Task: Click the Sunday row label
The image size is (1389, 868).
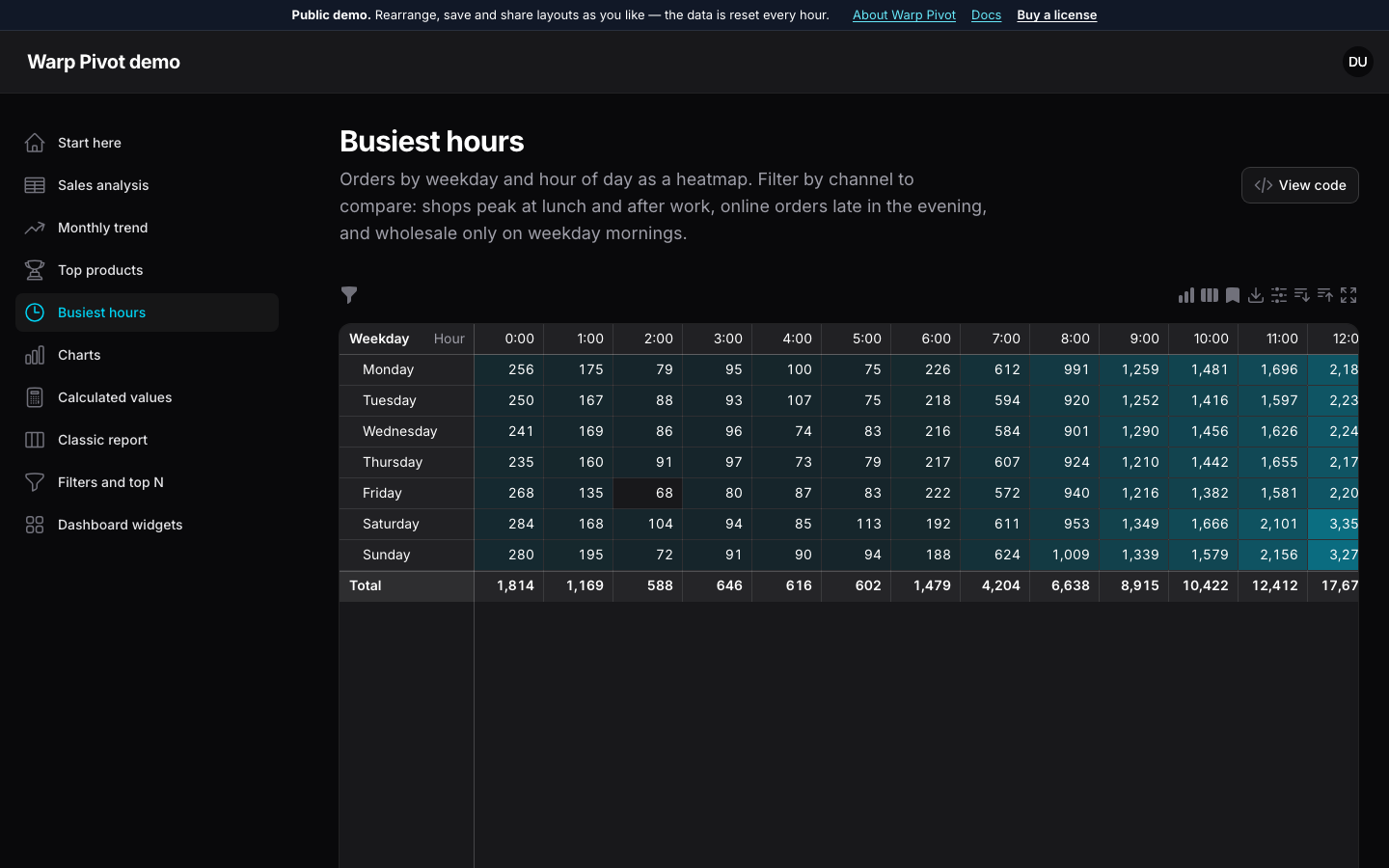Action: [x=406, y=555]
